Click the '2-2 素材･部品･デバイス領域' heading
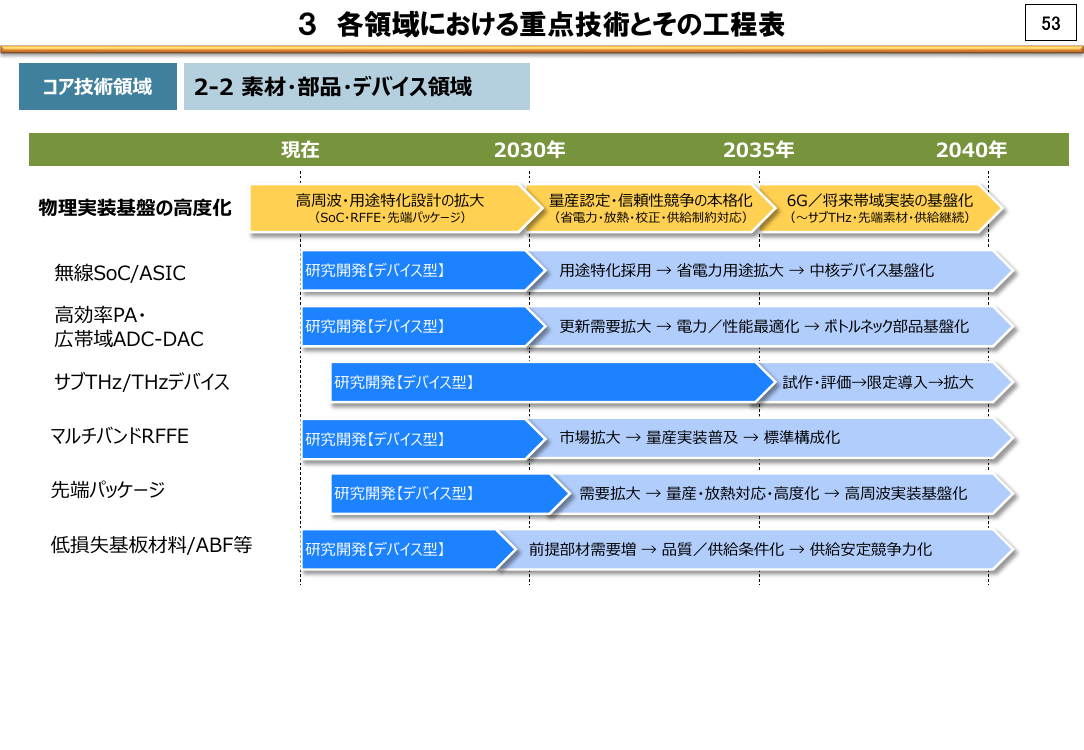The height and width of the screenshot is (750, 1084). pos(357,86)
